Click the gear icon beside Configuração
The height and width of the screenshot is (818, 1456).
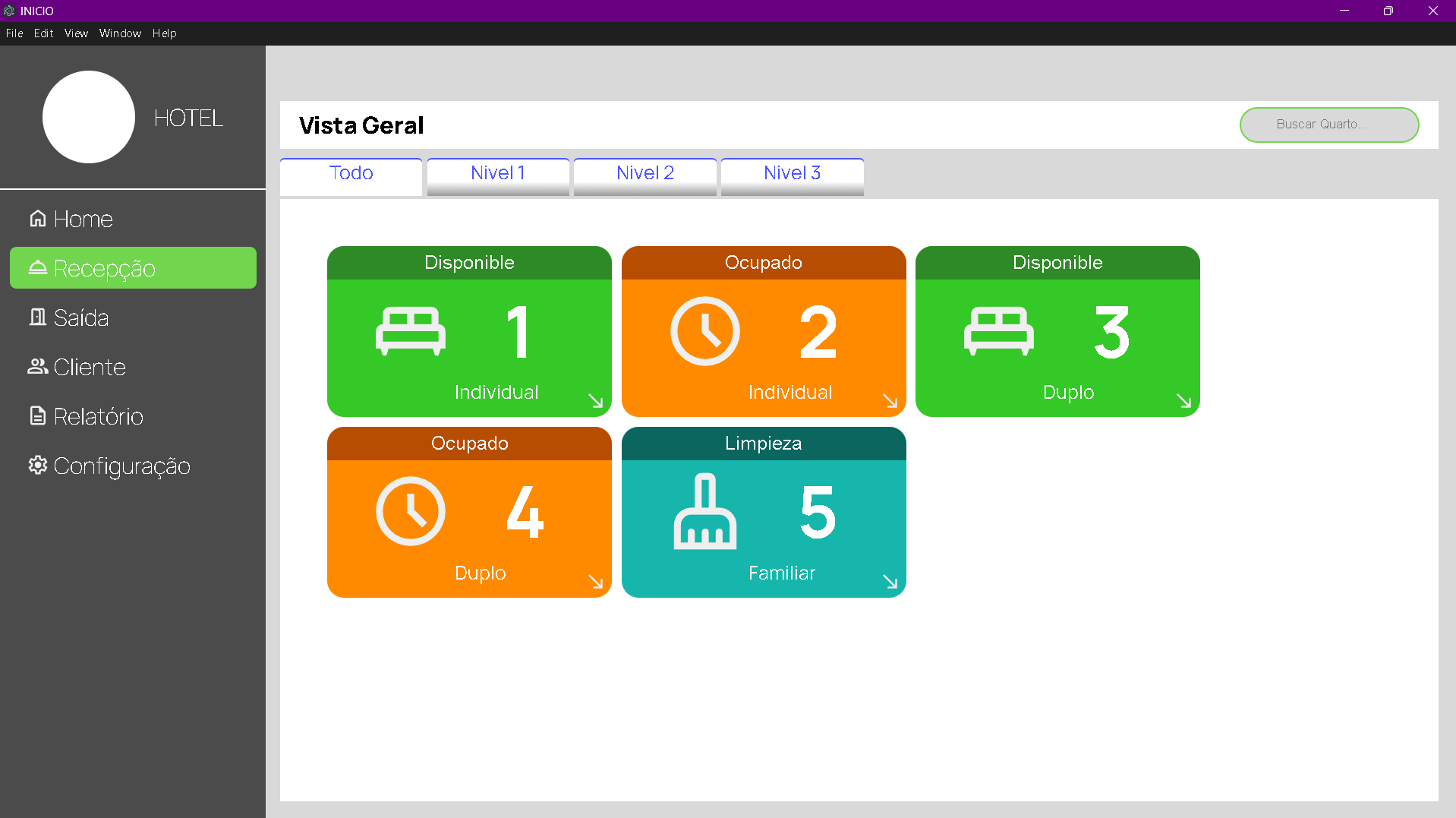click(x=37, y=466)
